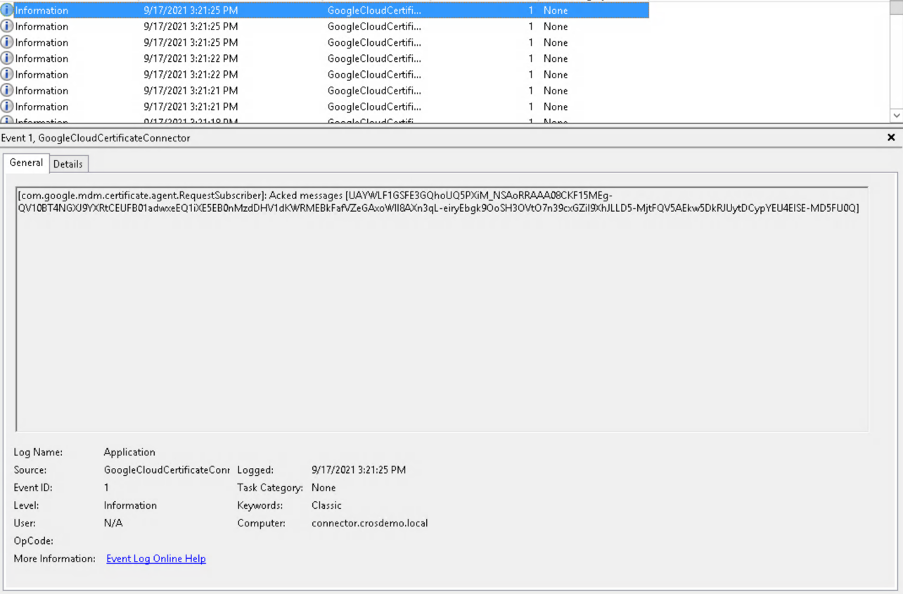Viewport: 904px width, 594px height.
Task: Click the pane title Event 1, GoogleCloudCertificateConnector
Action: [x=96, y=138]
